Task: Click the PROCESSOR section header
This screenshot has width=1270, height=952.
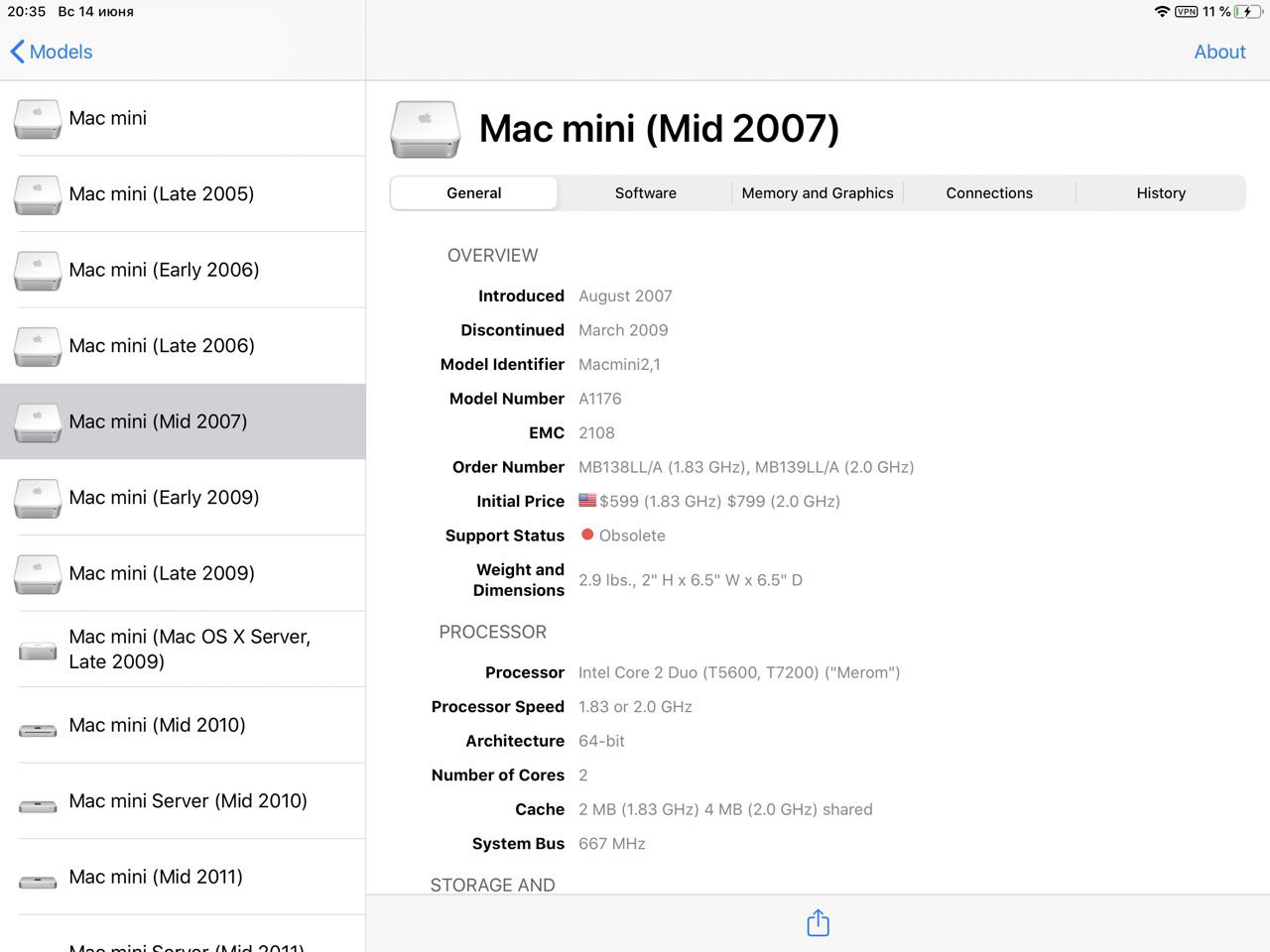Action: coord(492,632)
